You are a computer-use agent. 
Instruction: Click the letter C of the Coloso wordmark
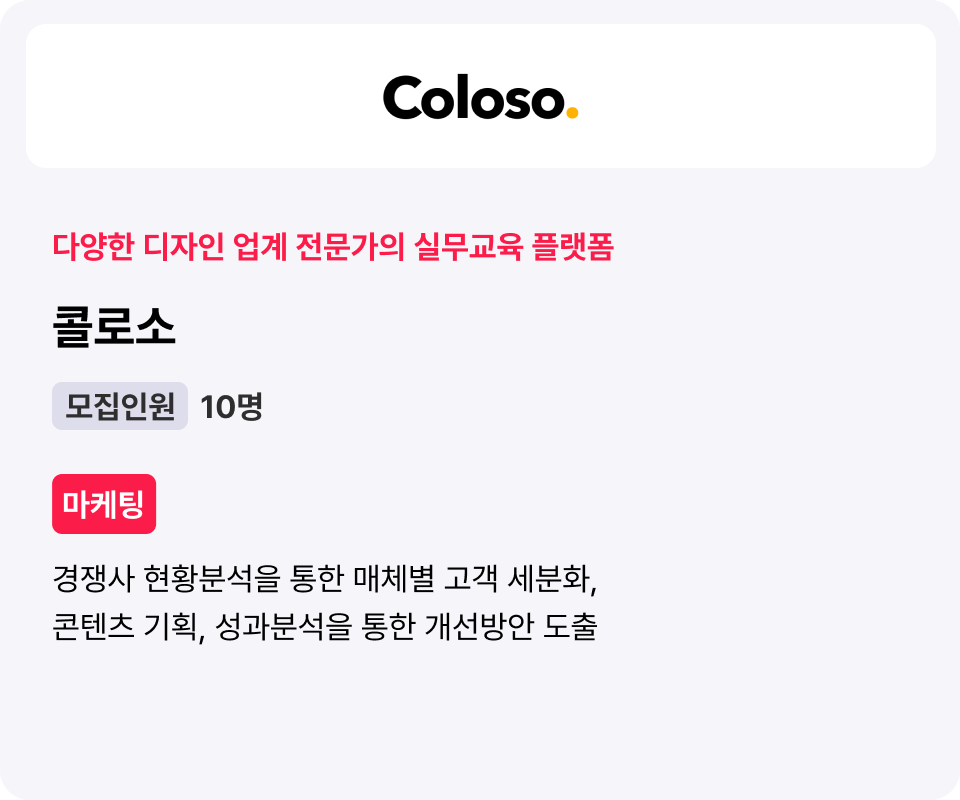pyautogui.click(x=404, y=98)
